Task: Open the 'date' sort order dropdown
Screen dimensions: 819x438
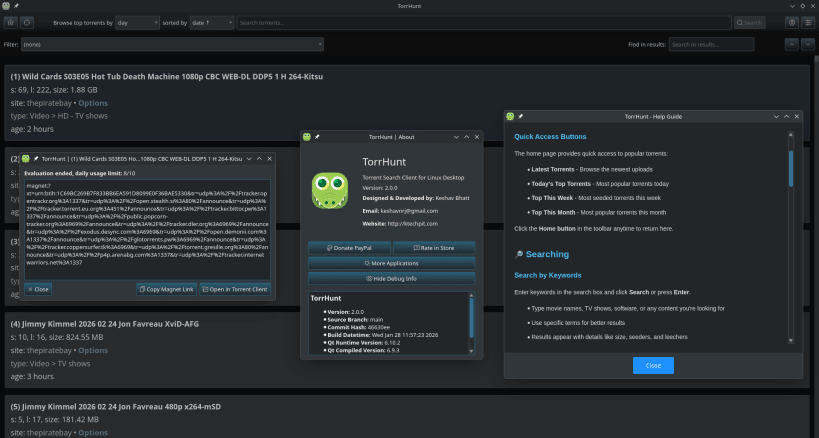Action: coord(212,22)
